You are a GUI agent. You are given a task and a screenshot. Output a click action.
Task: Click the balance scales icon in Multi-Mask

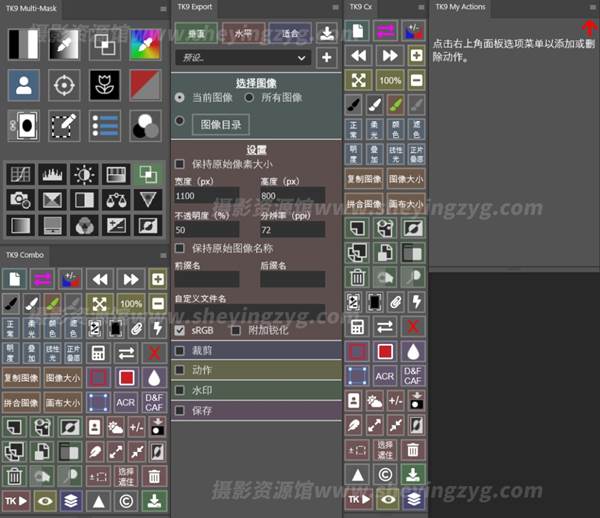[x=117, y=200]
